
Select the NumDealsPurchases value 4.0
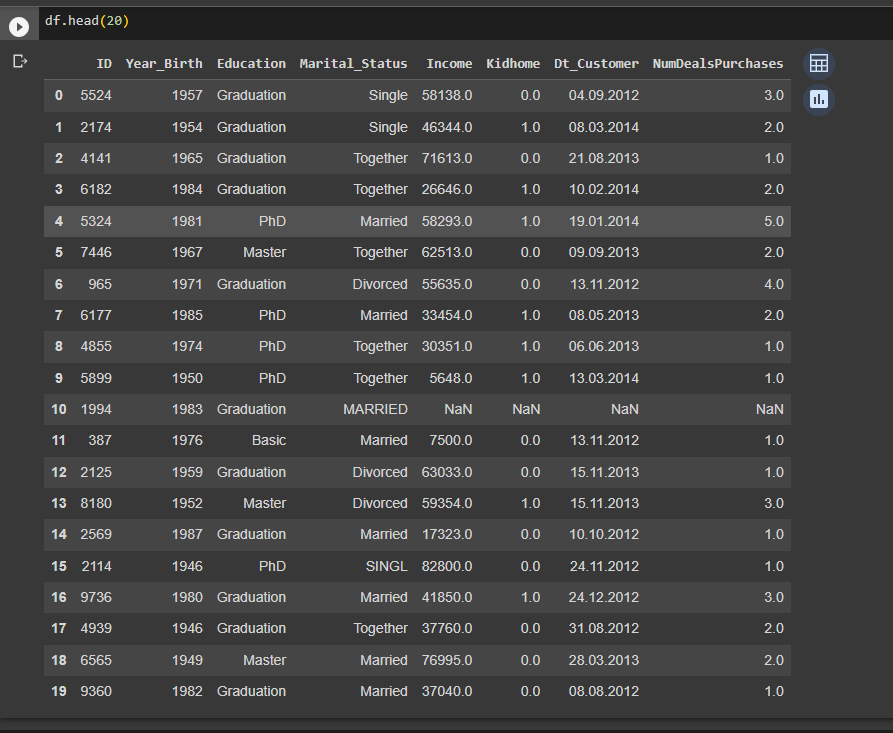click(x=773, y=284)
